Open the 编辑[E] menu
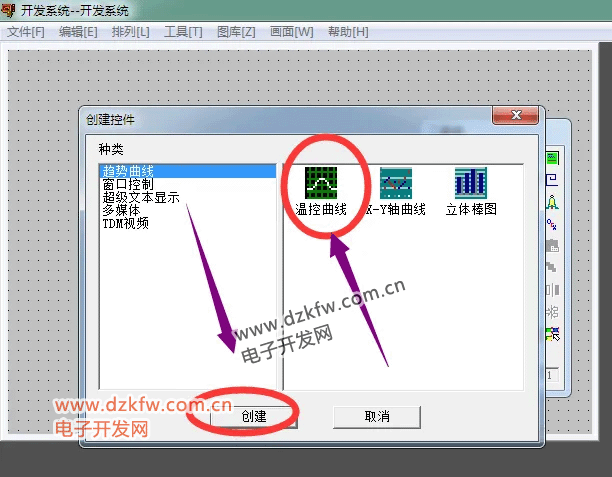Image resolution: width=612 pixels, height=477 pixels. (x=78, y=32)
